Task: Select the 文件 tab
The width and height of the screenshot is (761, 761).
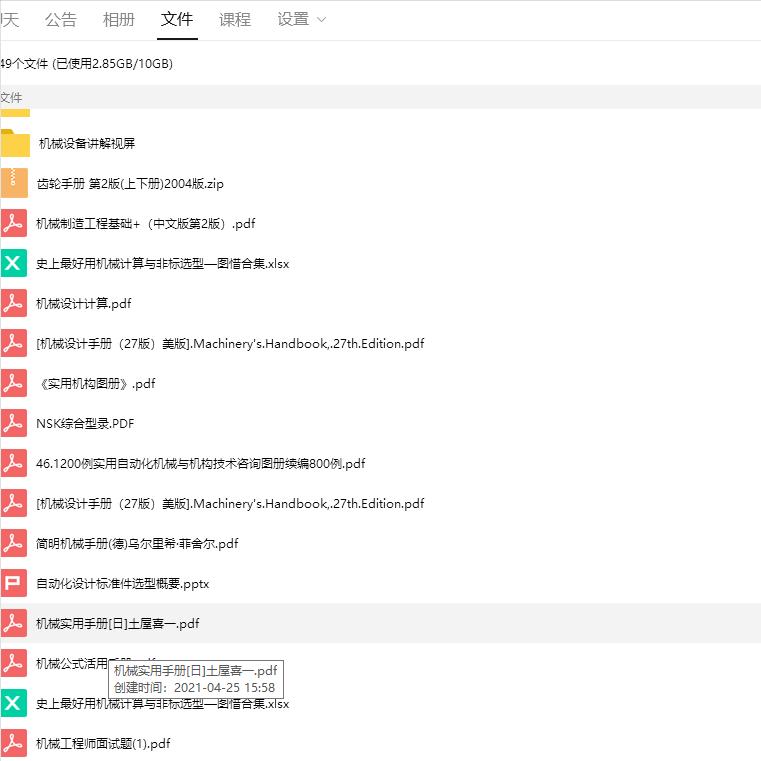Action: tap(177, 19)
